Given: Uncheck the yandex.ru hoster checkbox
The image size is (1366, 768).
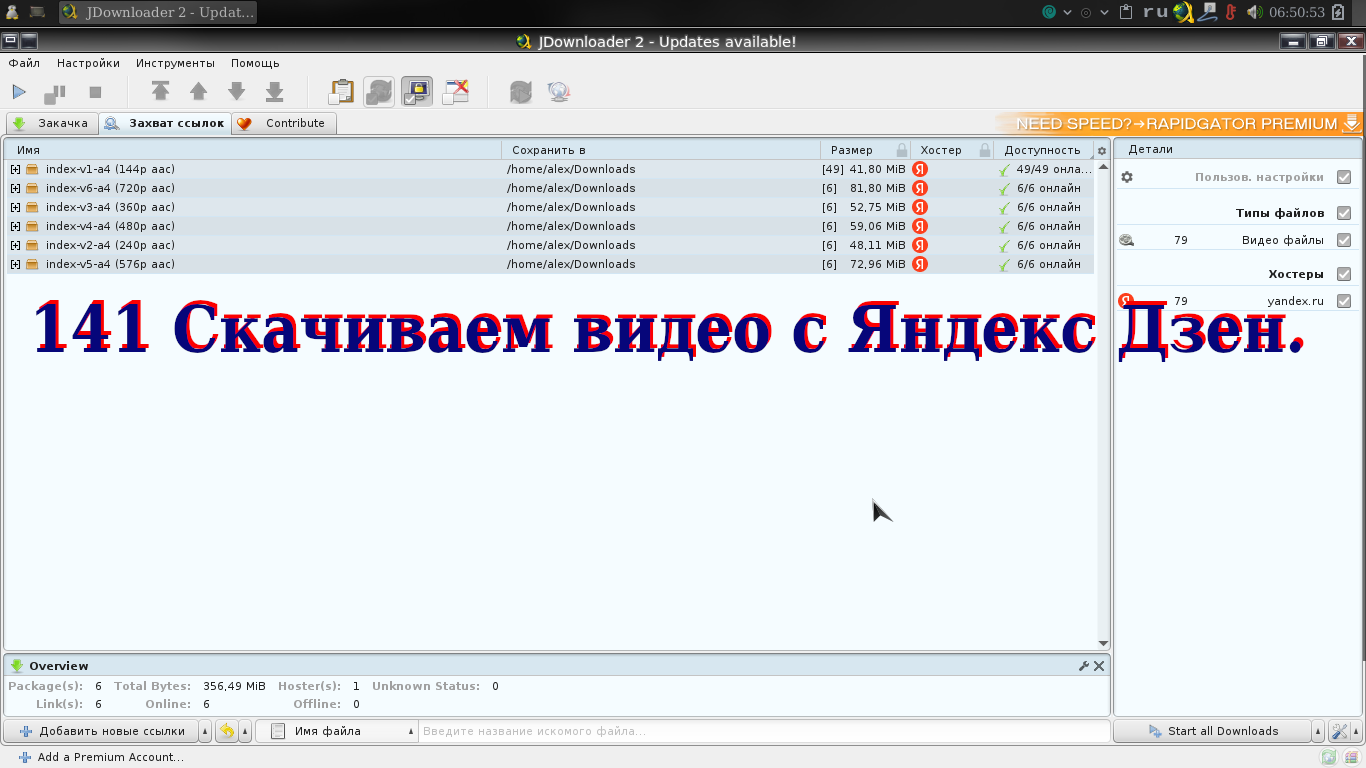Looking at the screenshot, I should 1344,301.
